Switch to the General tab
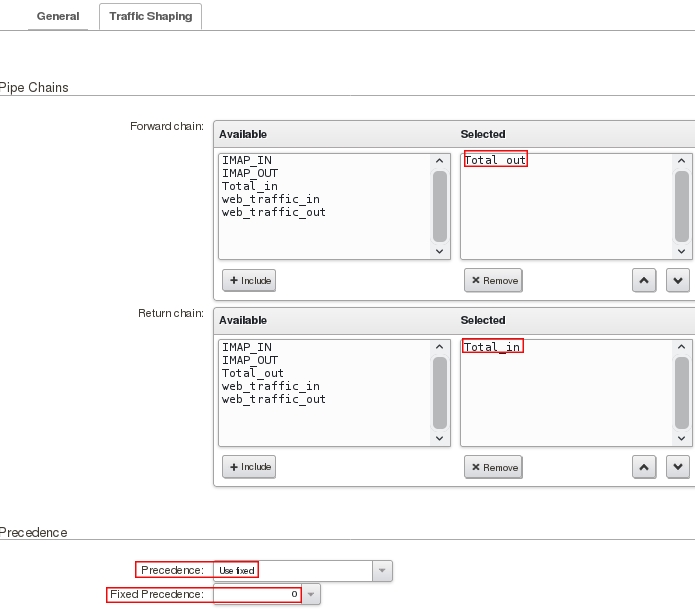 point(58,17)
